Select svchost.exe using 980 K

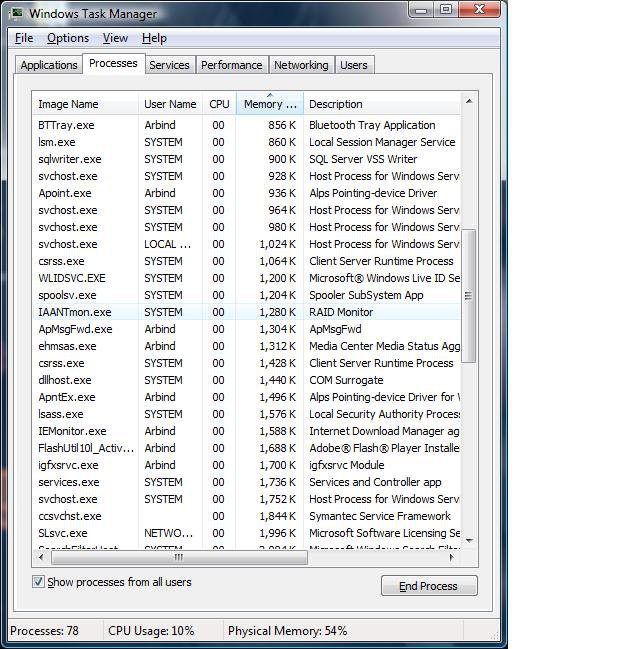click(246, 227)
